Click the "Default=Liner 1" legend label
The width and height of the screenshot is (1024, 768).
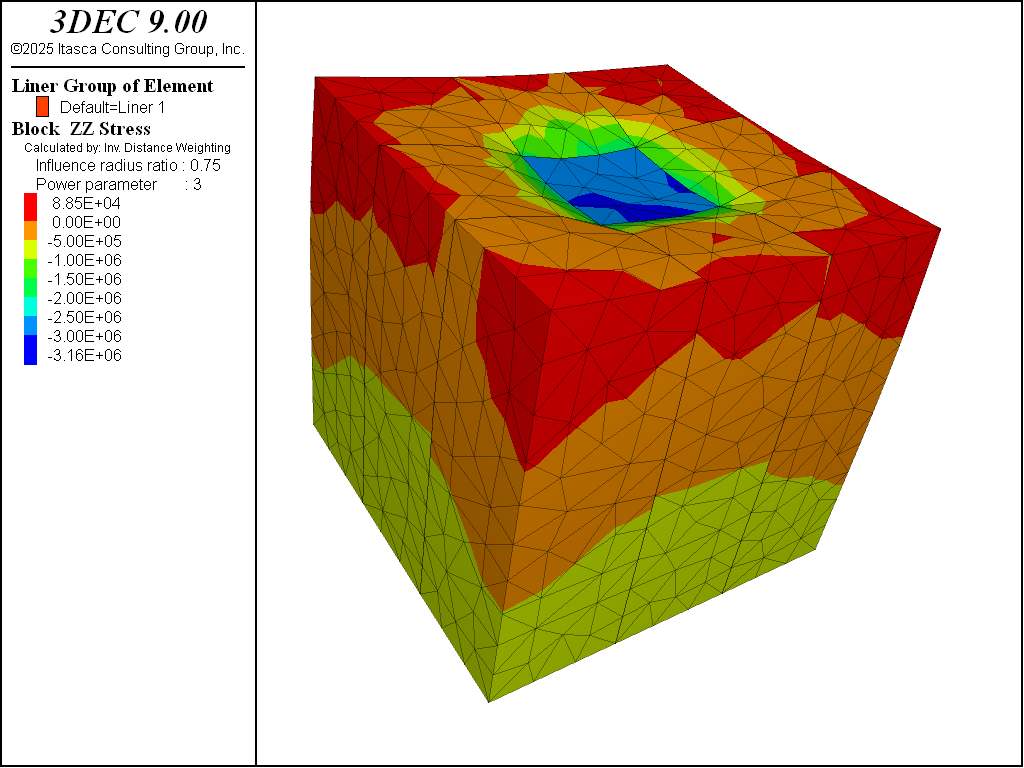point(112,107)
